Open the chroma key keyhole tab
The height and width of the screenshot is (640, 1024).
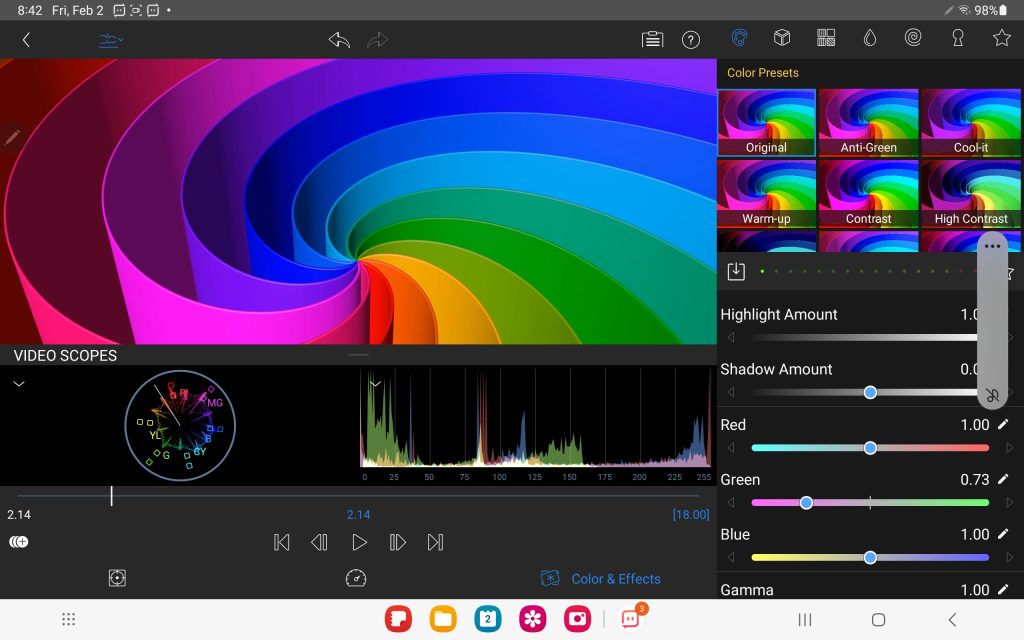point(957,38)
